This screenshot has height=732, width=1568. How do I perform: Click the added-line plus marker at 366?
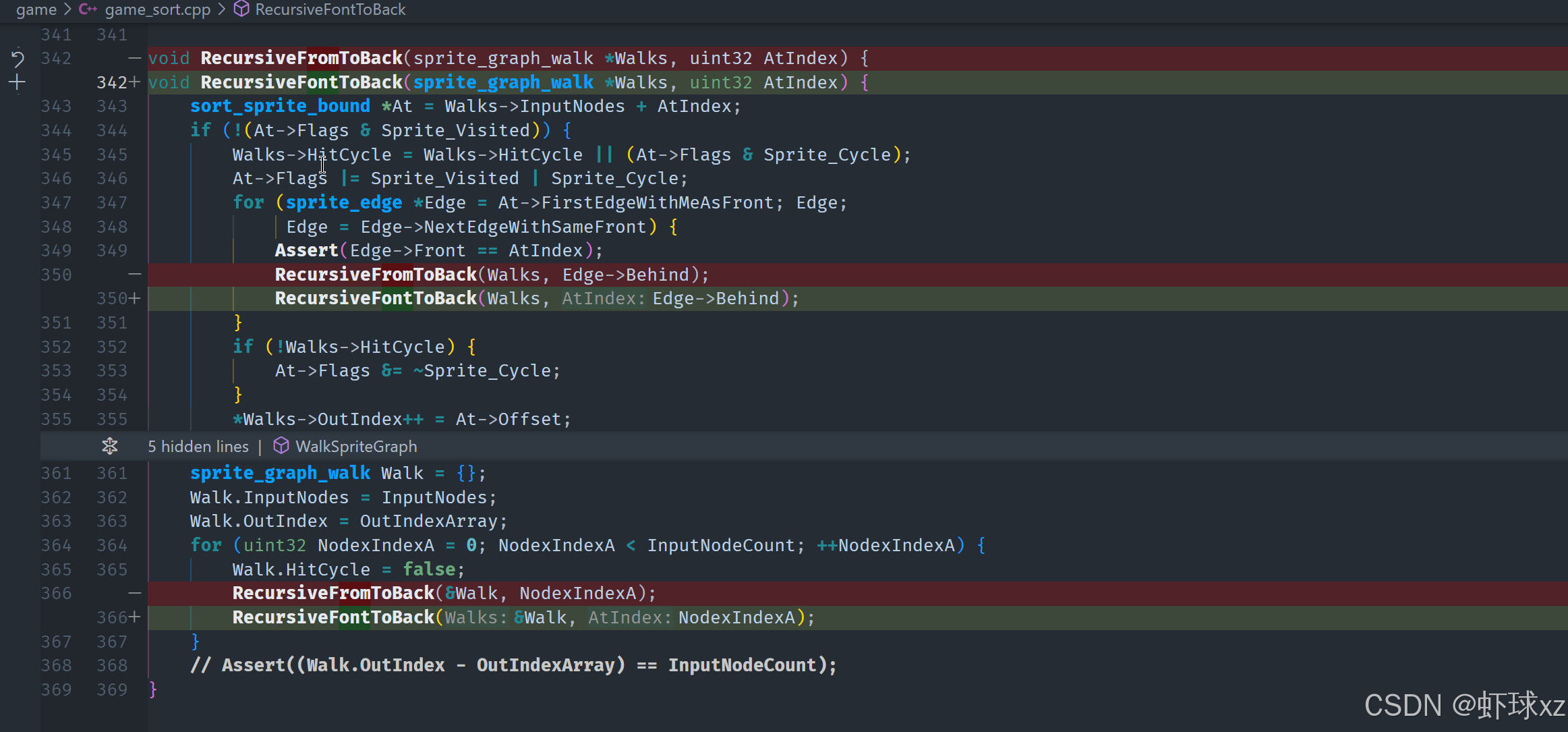135,617
